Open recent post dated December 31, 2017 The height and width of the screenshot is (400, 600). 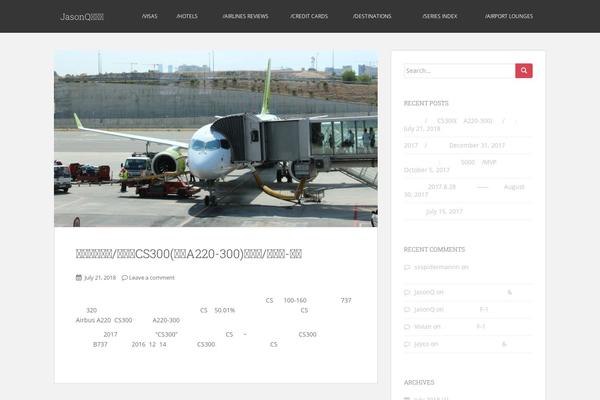[455, 145]
